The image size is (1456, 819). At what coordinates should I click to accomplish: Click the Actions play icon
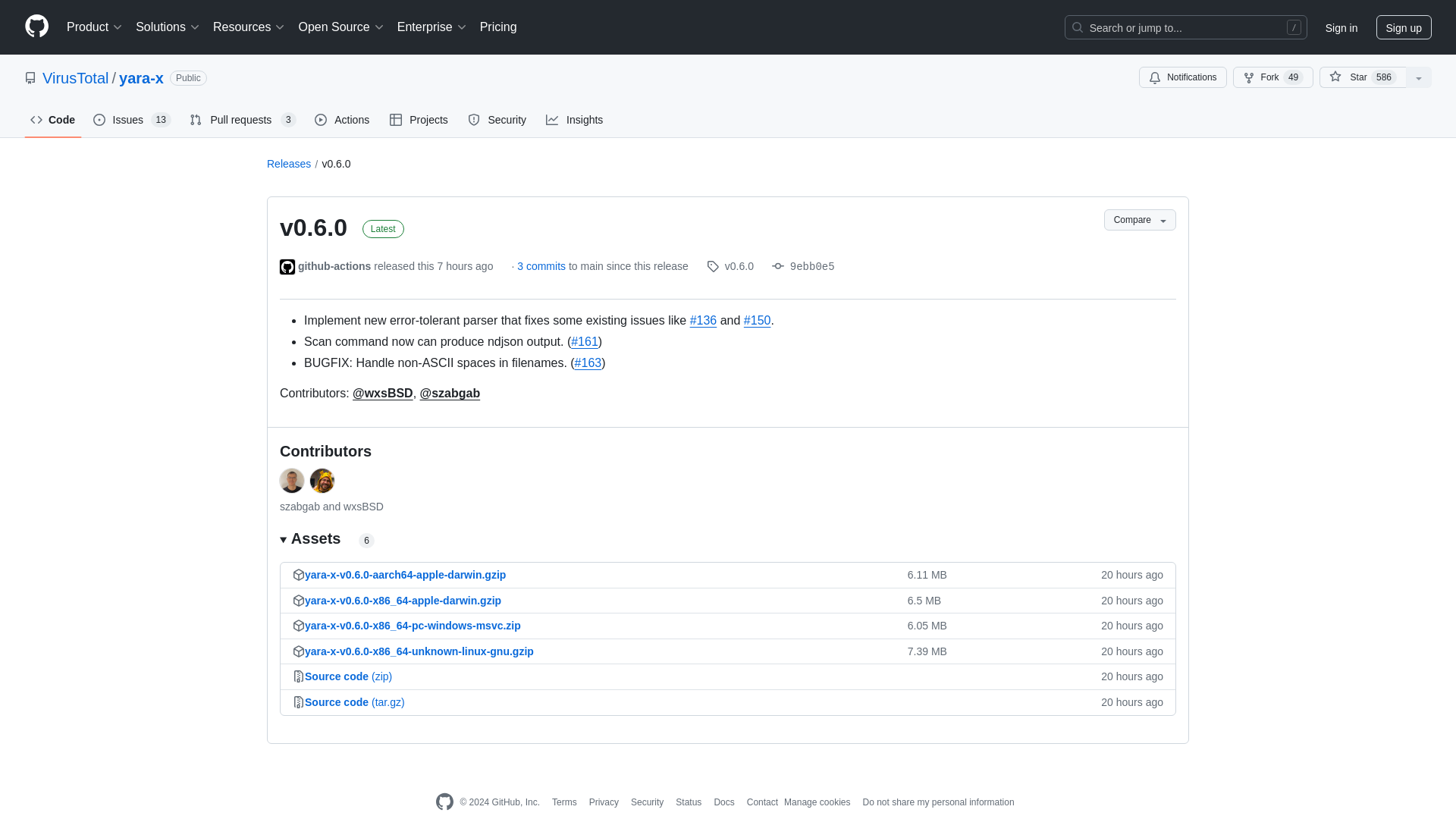click(x=321, y=121)
